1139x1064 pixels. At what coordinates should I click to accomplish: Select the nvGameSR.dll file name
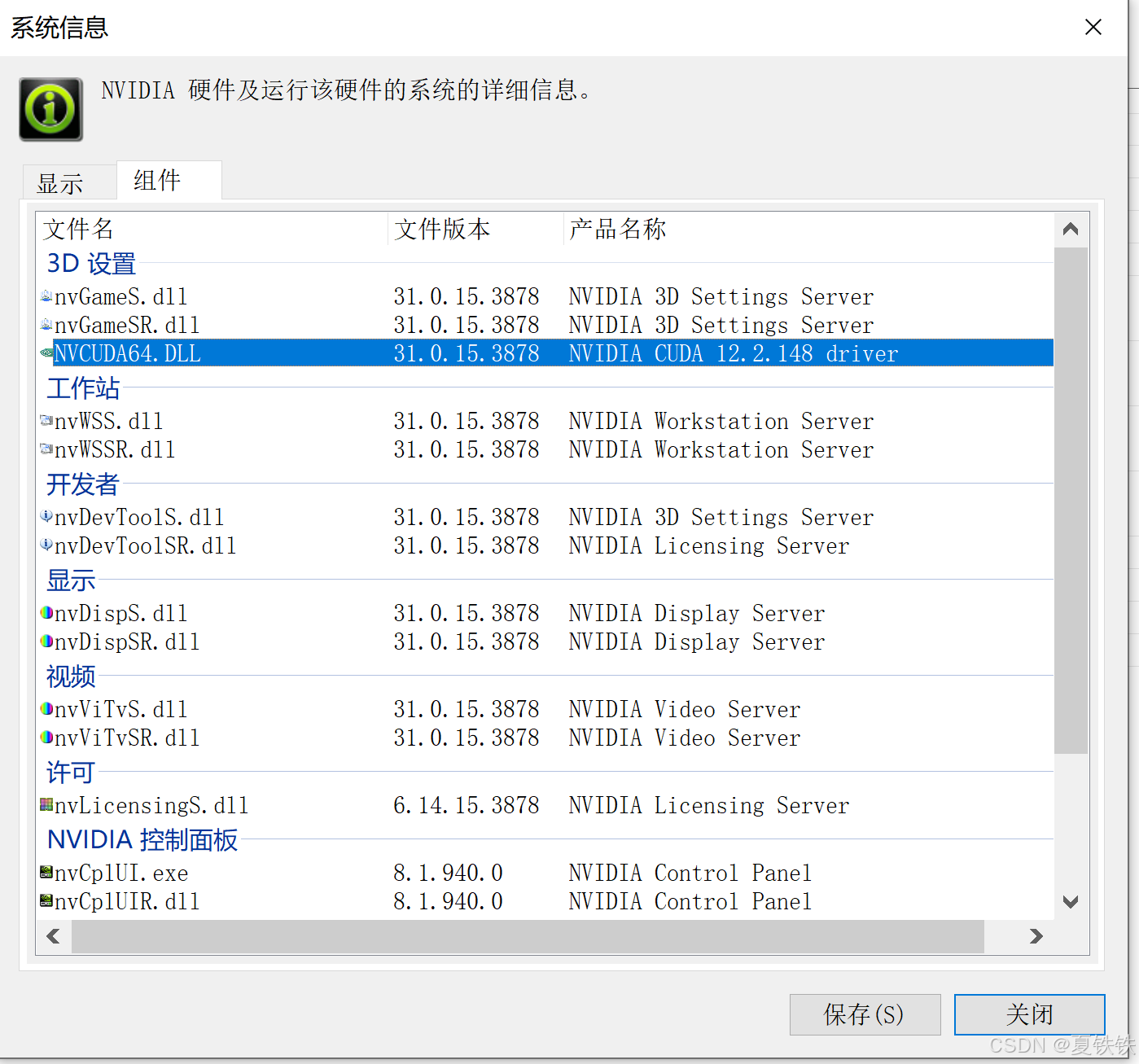pyautogui.click(x=127, y=325)
